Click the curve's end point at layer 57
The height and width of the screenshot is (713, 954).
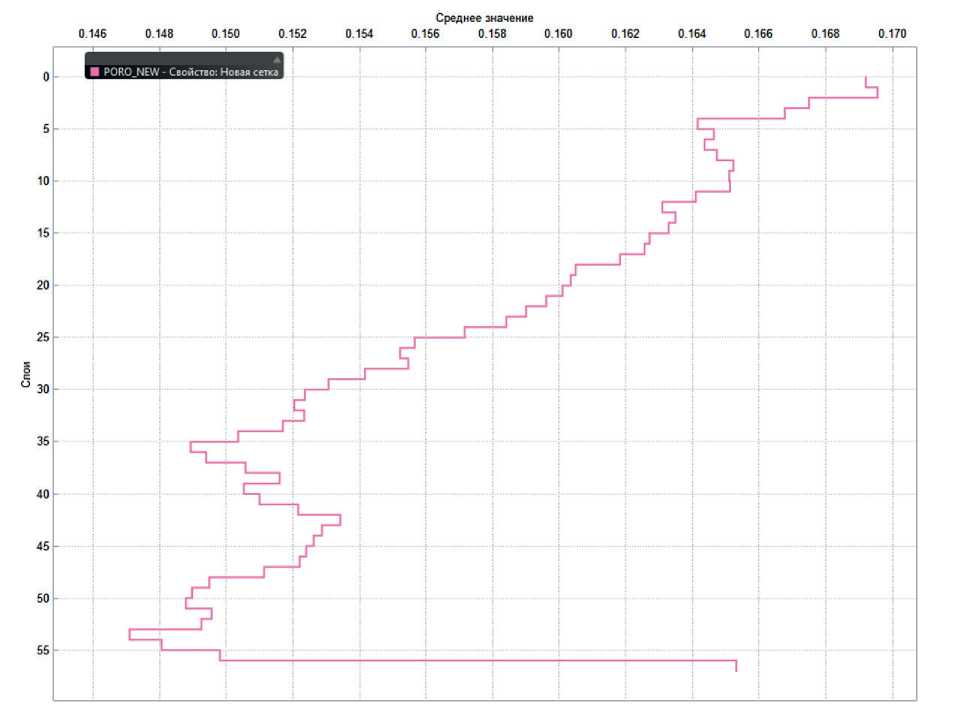[x=736, y=670]
